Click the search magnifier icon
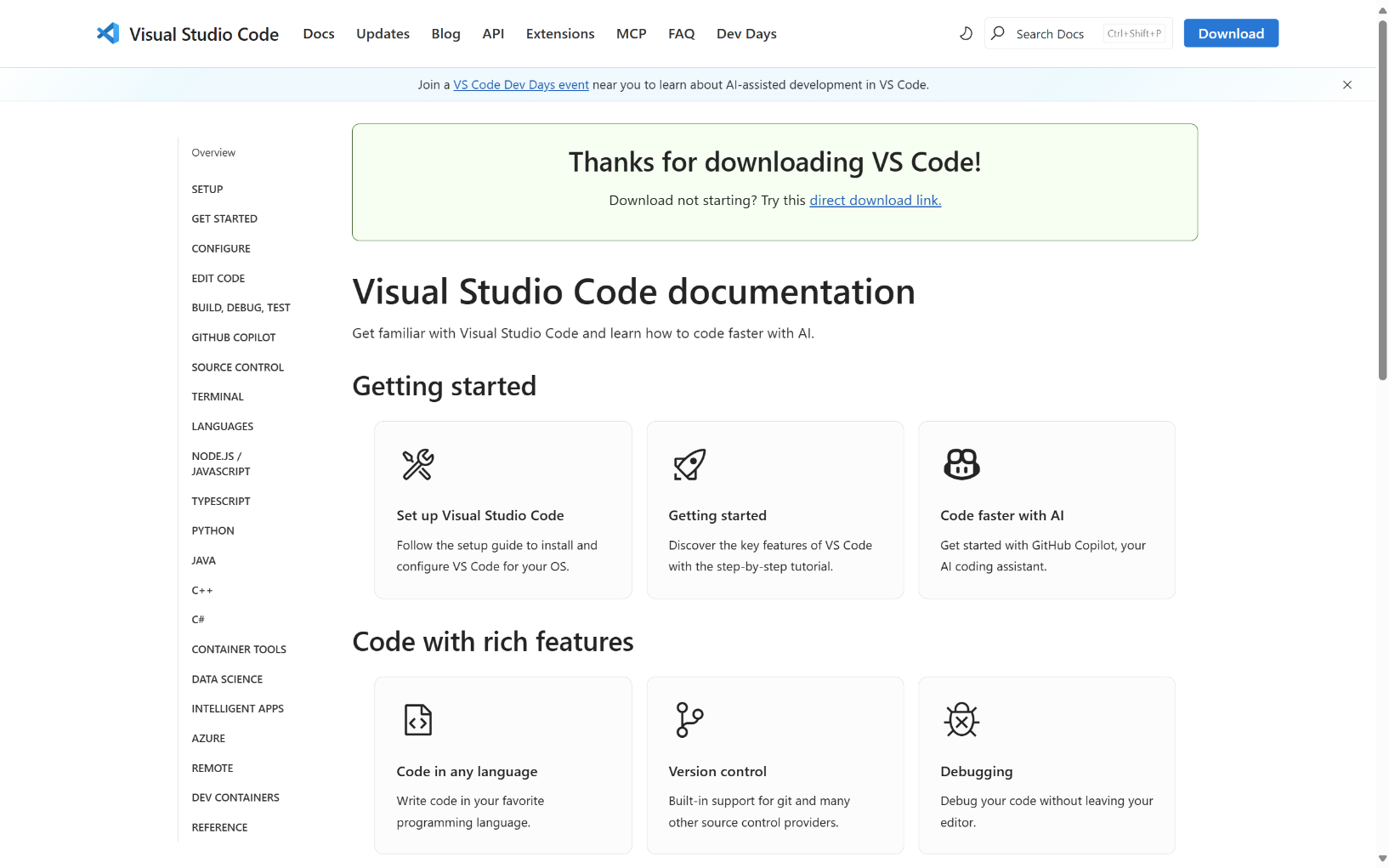The width and height of the screenshot is (1389, 868). (x=998, y=33)
